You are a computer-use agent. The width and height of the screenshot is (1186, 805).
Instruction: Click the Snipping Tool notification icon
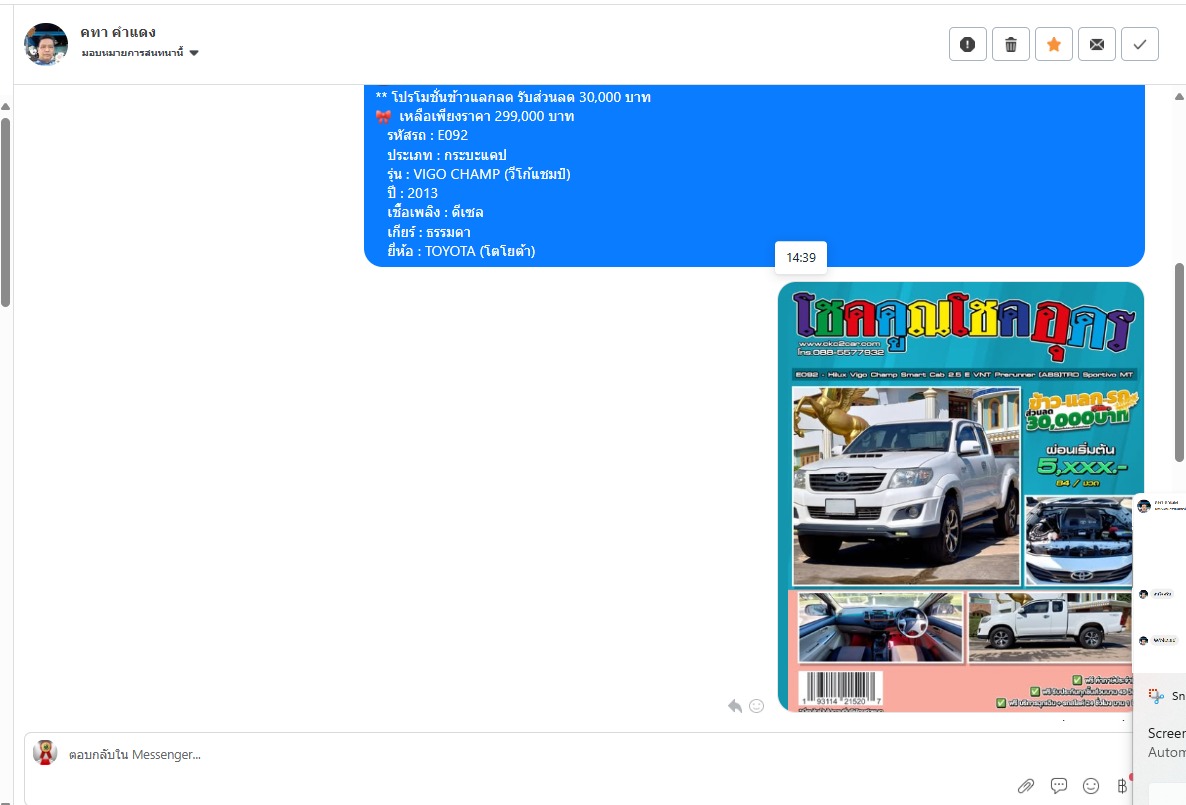point(1156,695)
